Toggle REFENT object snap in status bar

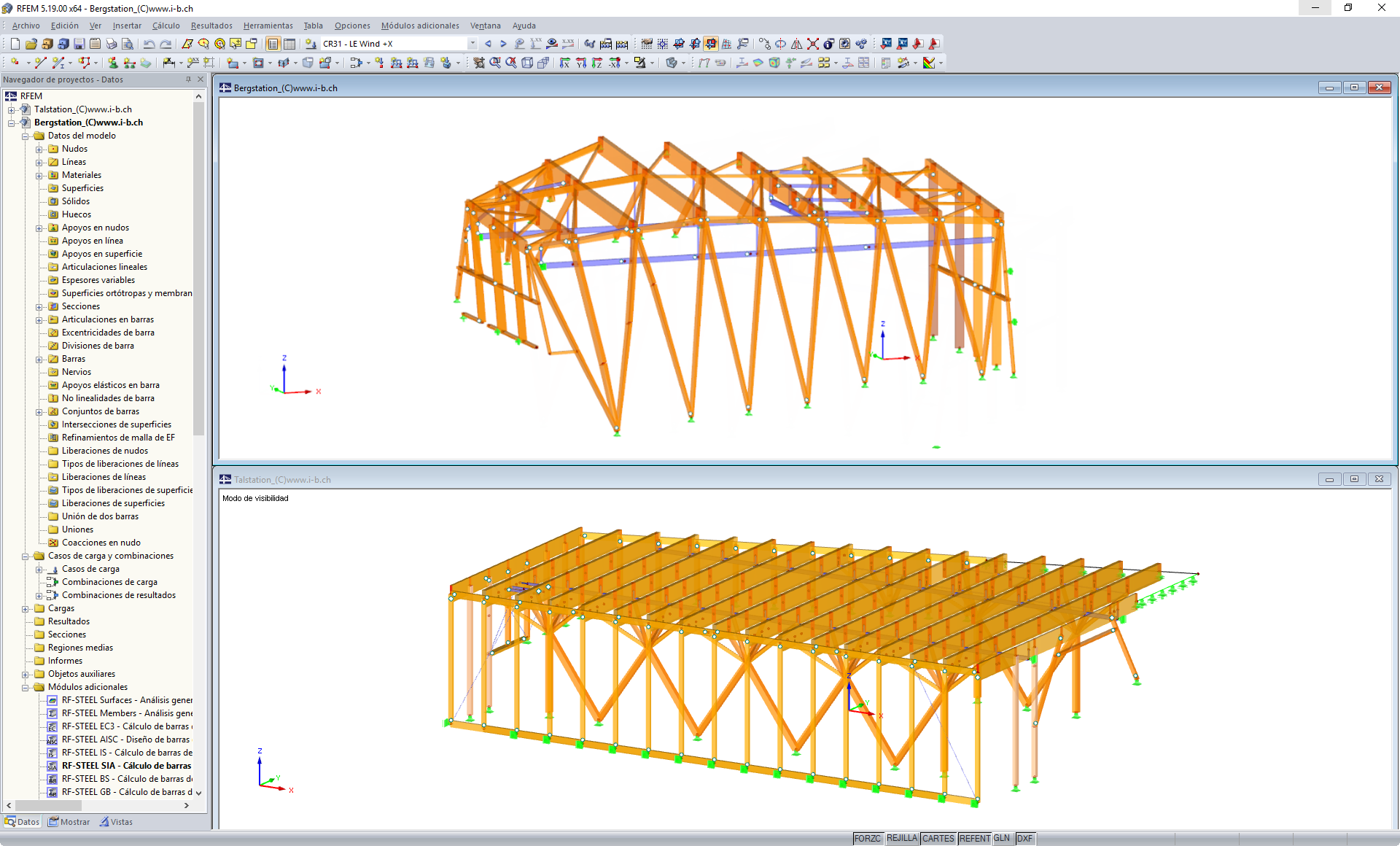[974, 839]
